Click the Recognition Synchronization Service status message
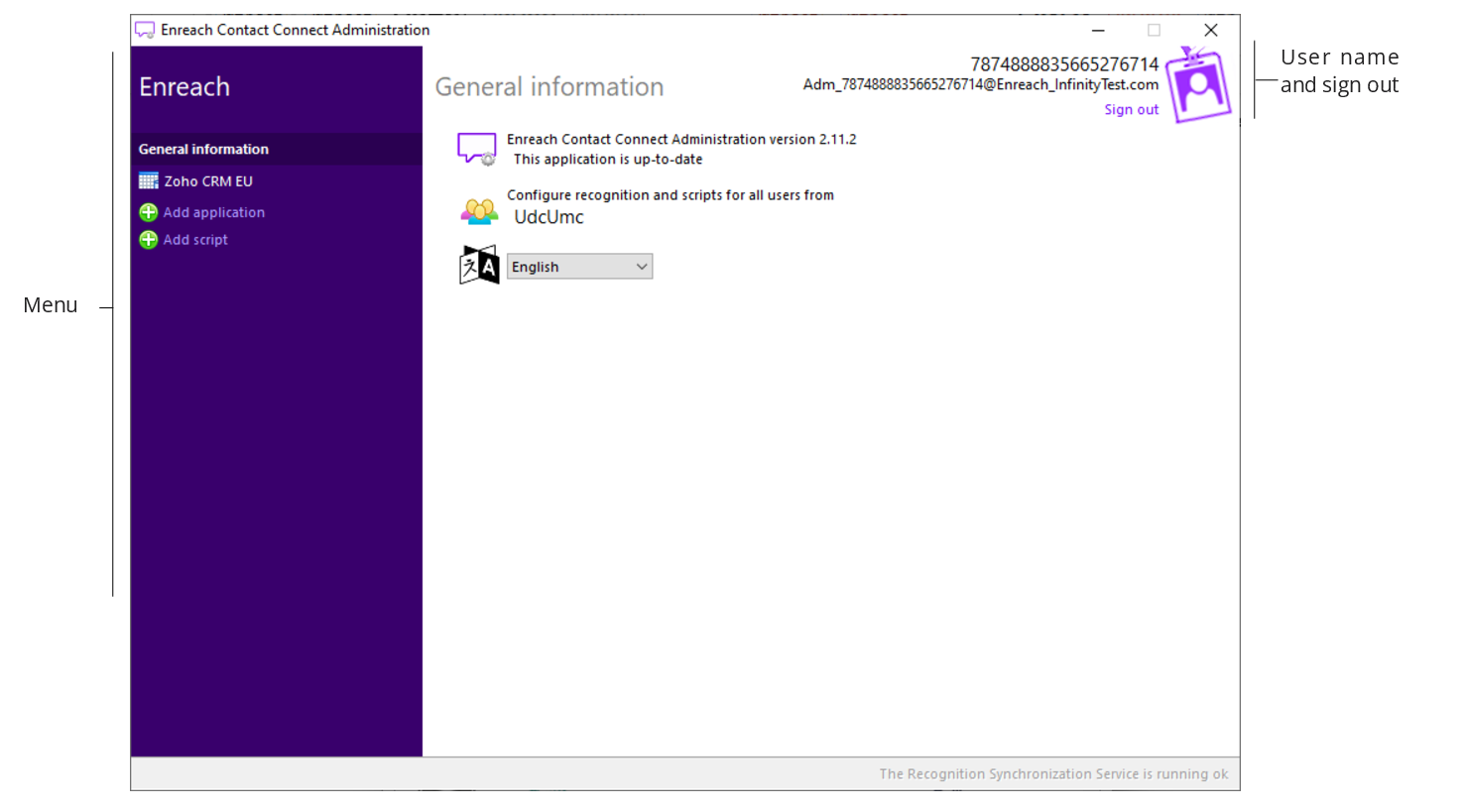Image resolution: width=1466 pixels, height=812 pixels. [x=1052, y=774]
